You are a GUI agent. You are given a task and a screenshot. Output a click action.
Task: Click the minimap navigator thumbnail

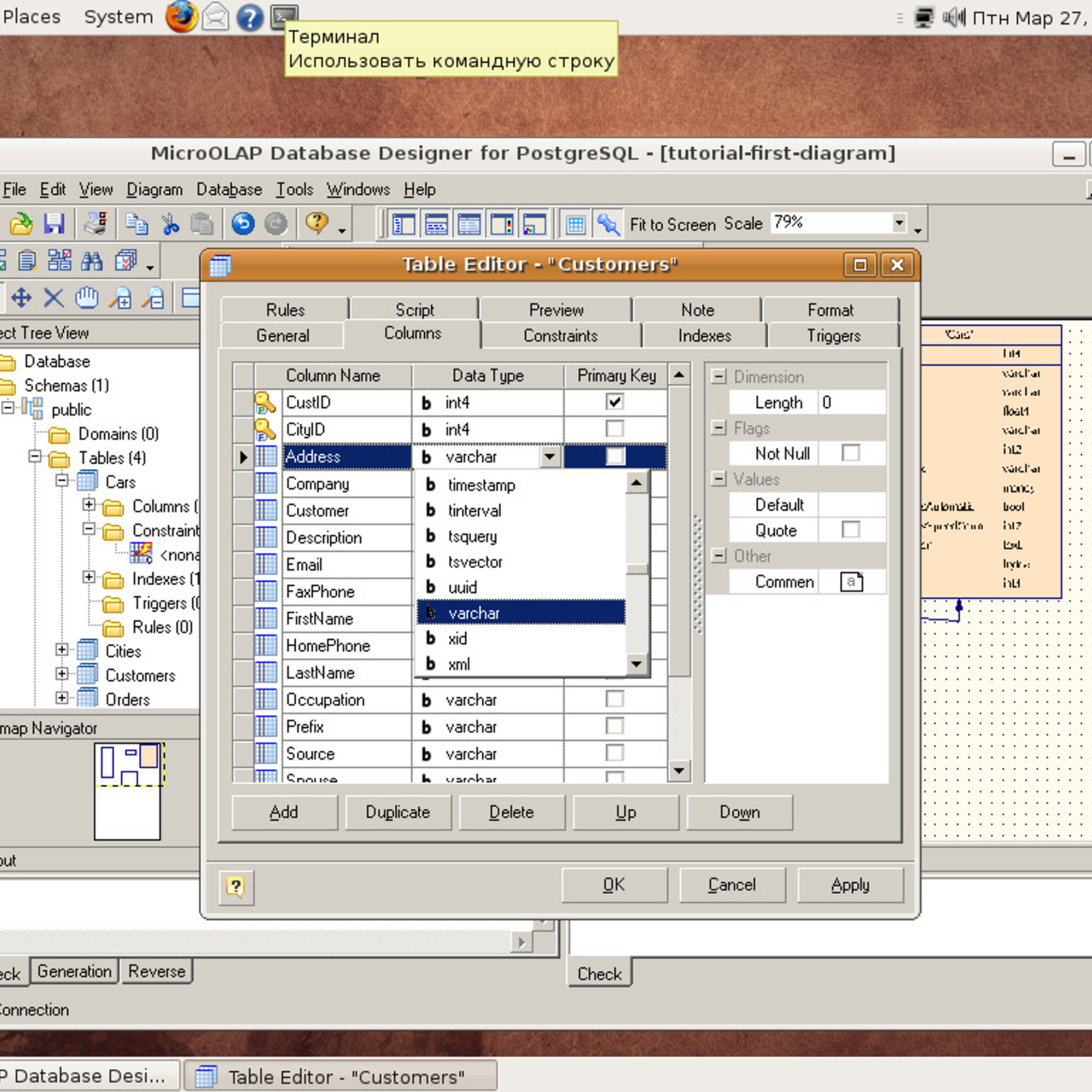click(x=128, y=791)
